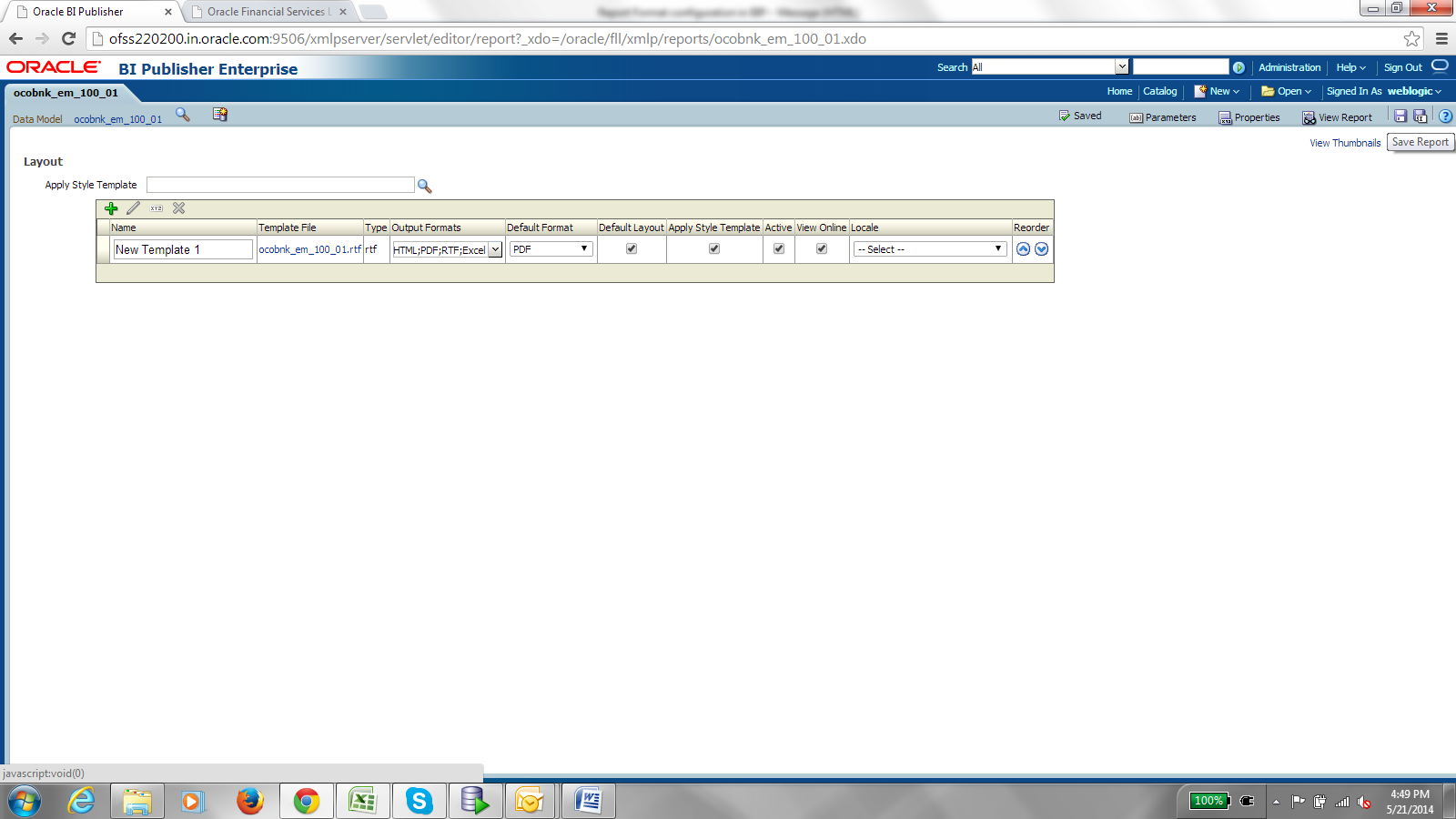
Task: Expand the Locale Select dropdown
Action: (x=930, y=248)
